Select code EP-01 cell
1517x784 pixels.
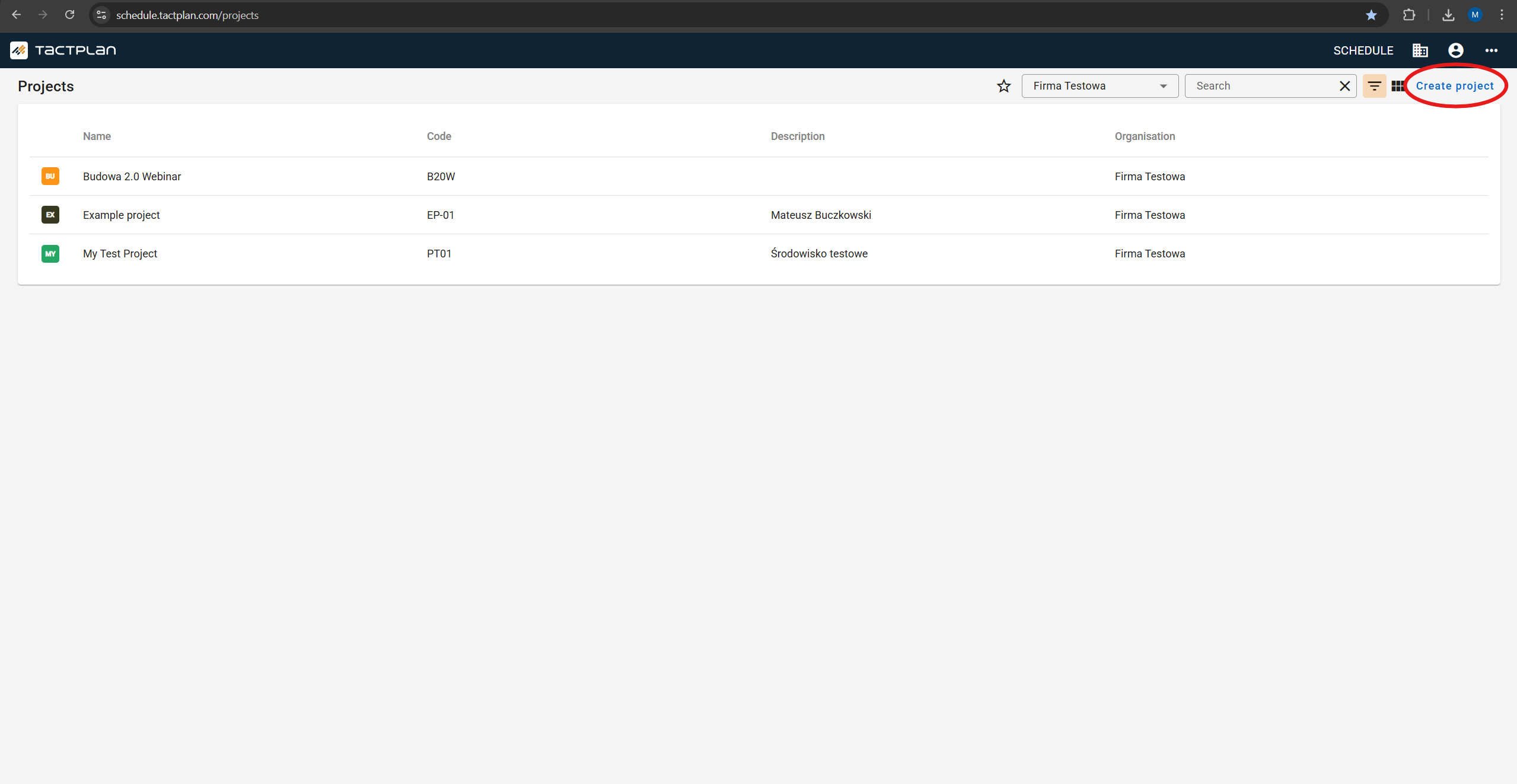tap(441, 215)
